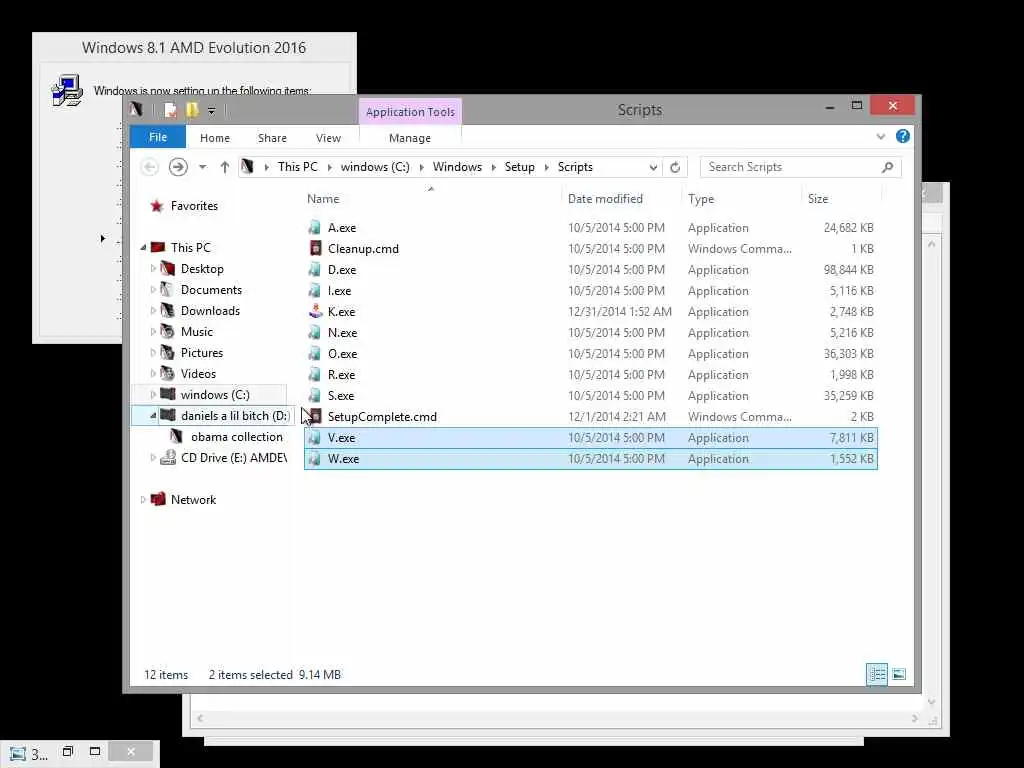Click the Back navigation arrow
The width and height of the screenshot is (1024, 768).
(150, 167)
